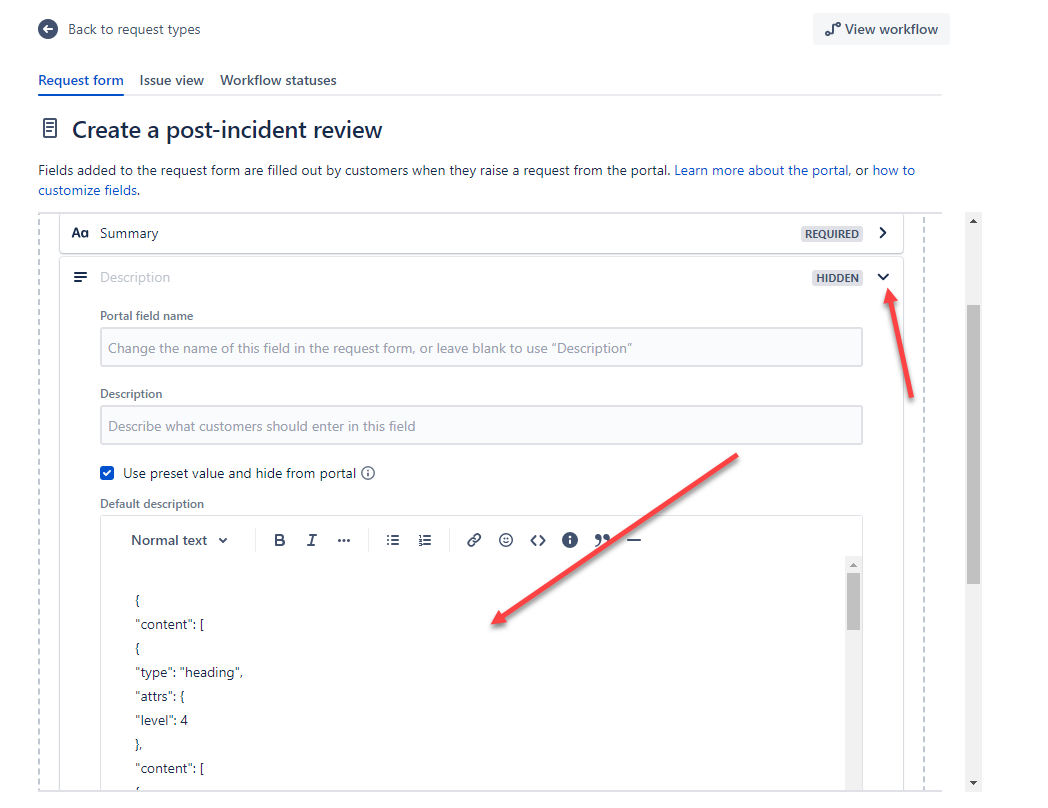Uncheck Use preset value and hide from portal
This screenshot has height=808, width=1048.
click(107, 473)
